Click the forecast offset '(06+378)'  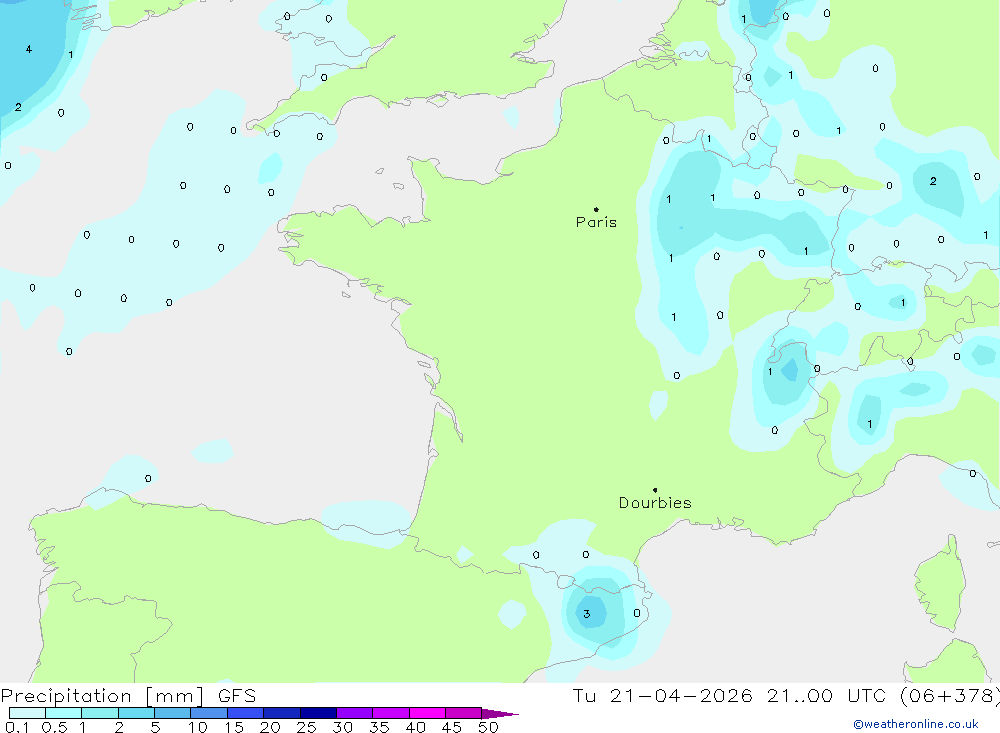[x=950, y=696]
